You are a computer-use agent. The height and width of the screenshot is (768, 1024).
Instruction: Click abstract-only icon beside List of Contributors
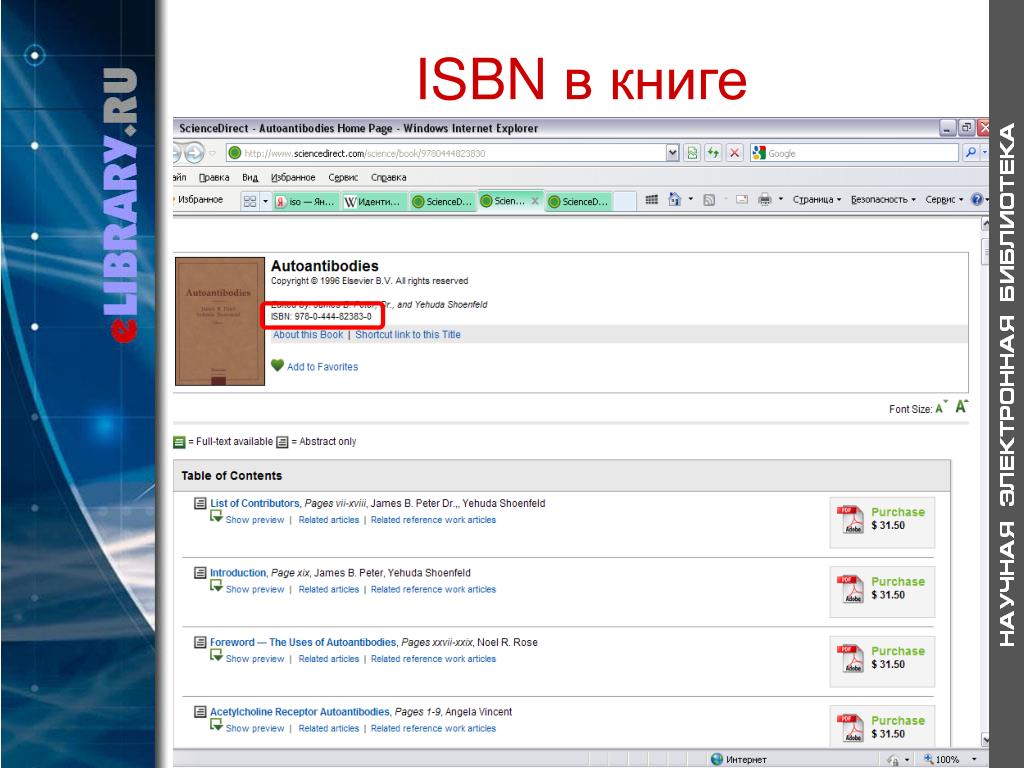tap(200, 504)
